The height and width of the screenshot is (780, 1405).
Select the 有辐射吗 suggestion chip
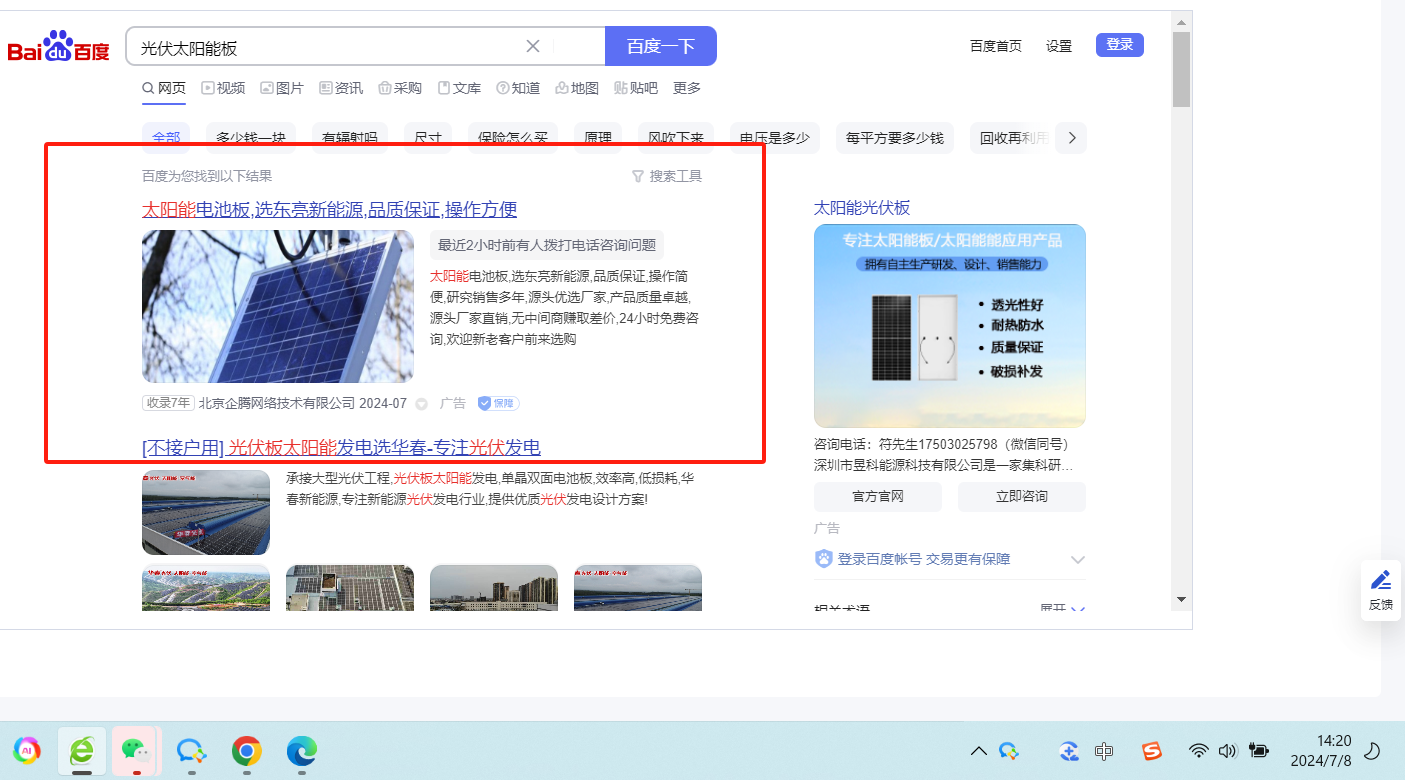(x=350, y=138)
